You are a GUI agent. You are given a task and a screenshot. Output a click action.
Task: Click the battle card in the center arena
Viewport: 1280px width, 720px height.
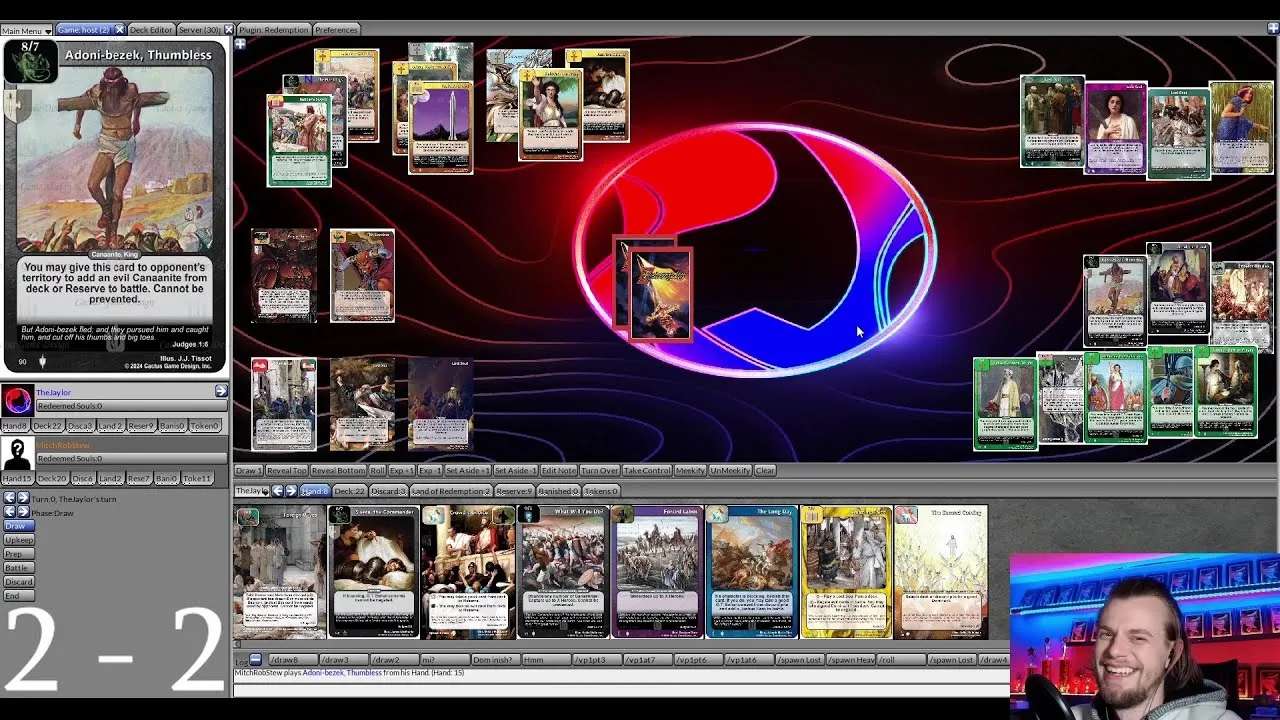(x=659, y=295)
